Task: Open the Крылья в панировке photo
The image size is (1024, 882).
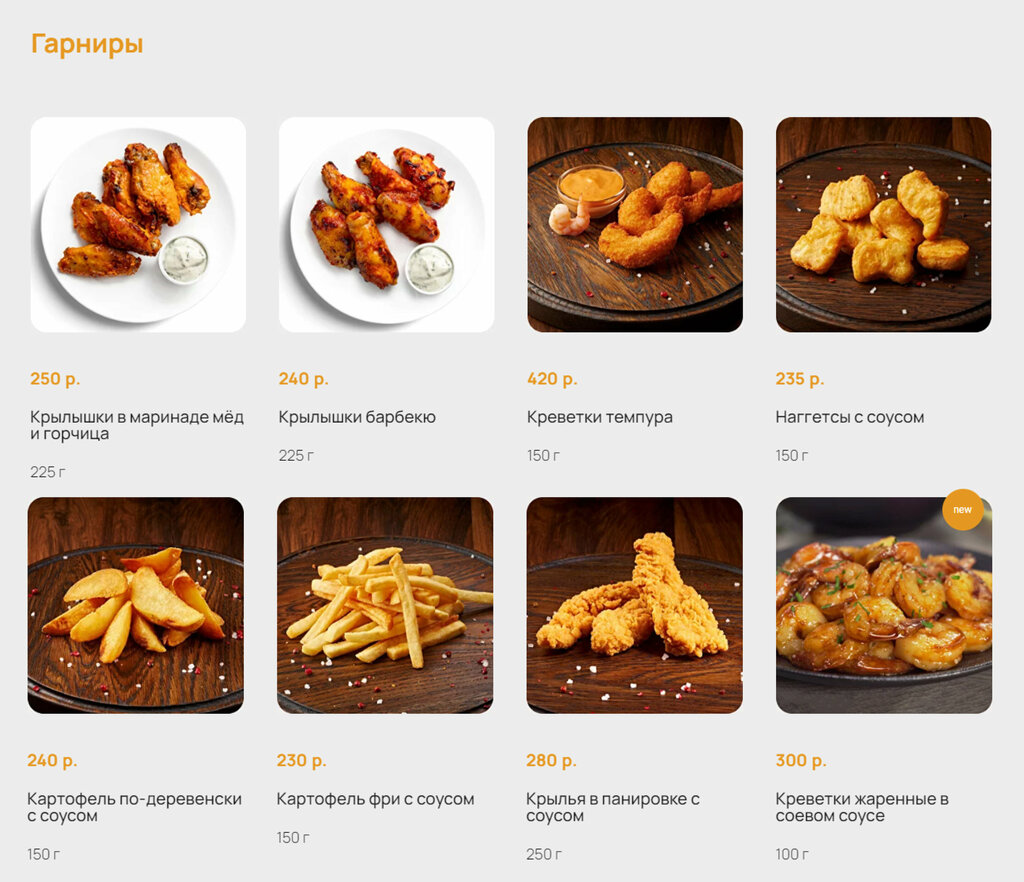Action: click(634, 605)
